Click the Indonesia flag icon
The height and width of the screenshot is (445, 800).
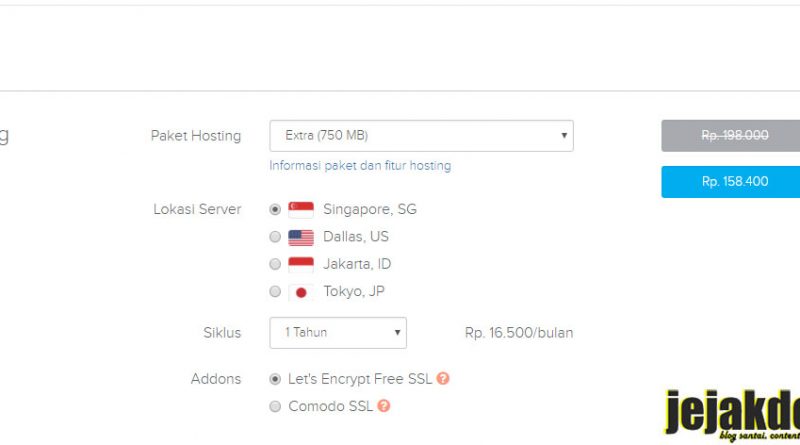(301, 264)
